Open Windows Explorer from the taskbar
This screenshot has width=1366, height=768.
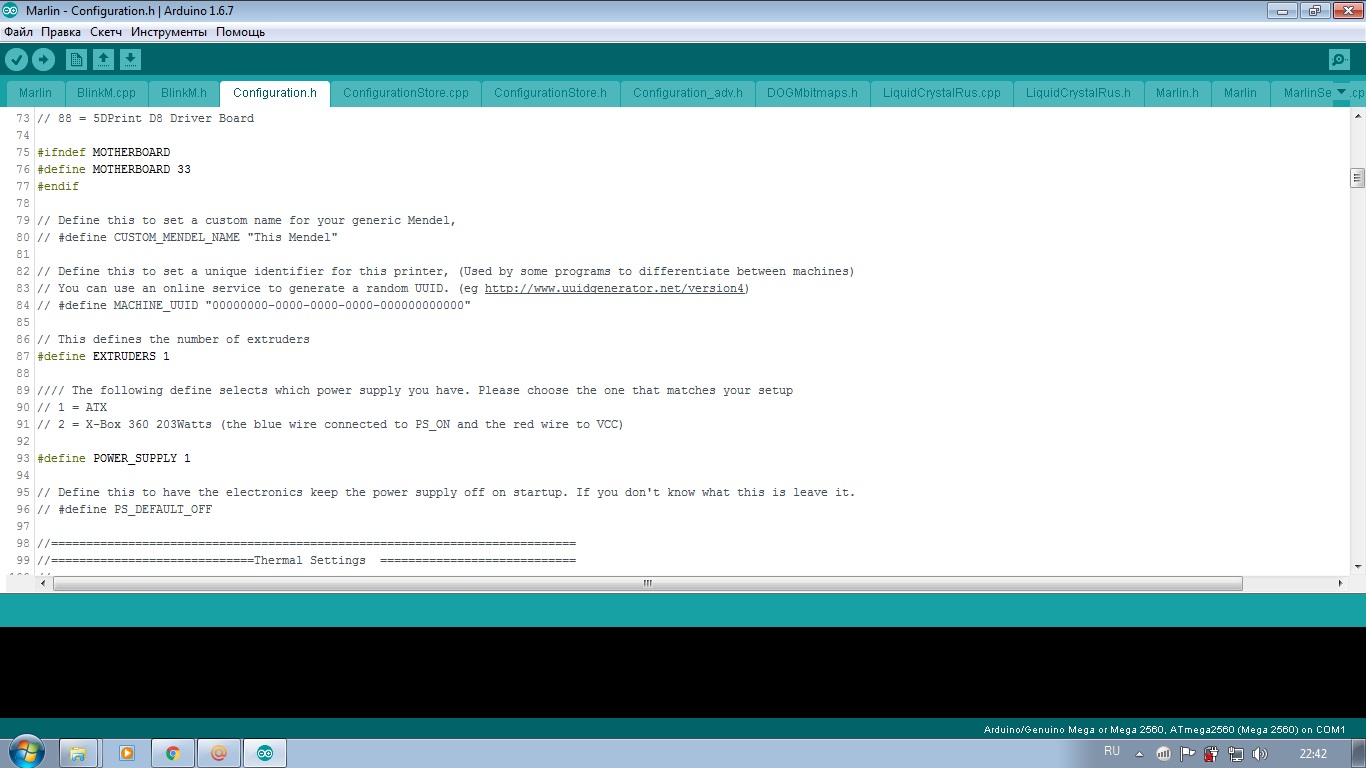pos(79,753)
